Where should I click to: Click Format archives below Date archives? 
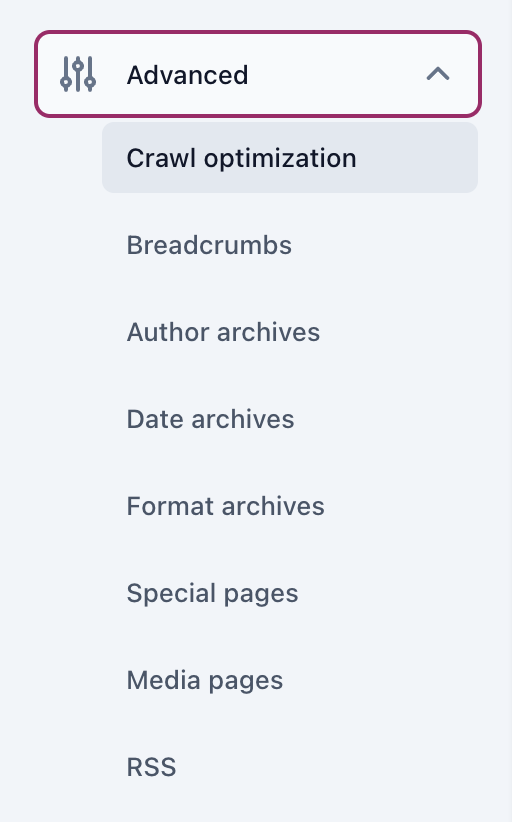[x=290, y=506]
